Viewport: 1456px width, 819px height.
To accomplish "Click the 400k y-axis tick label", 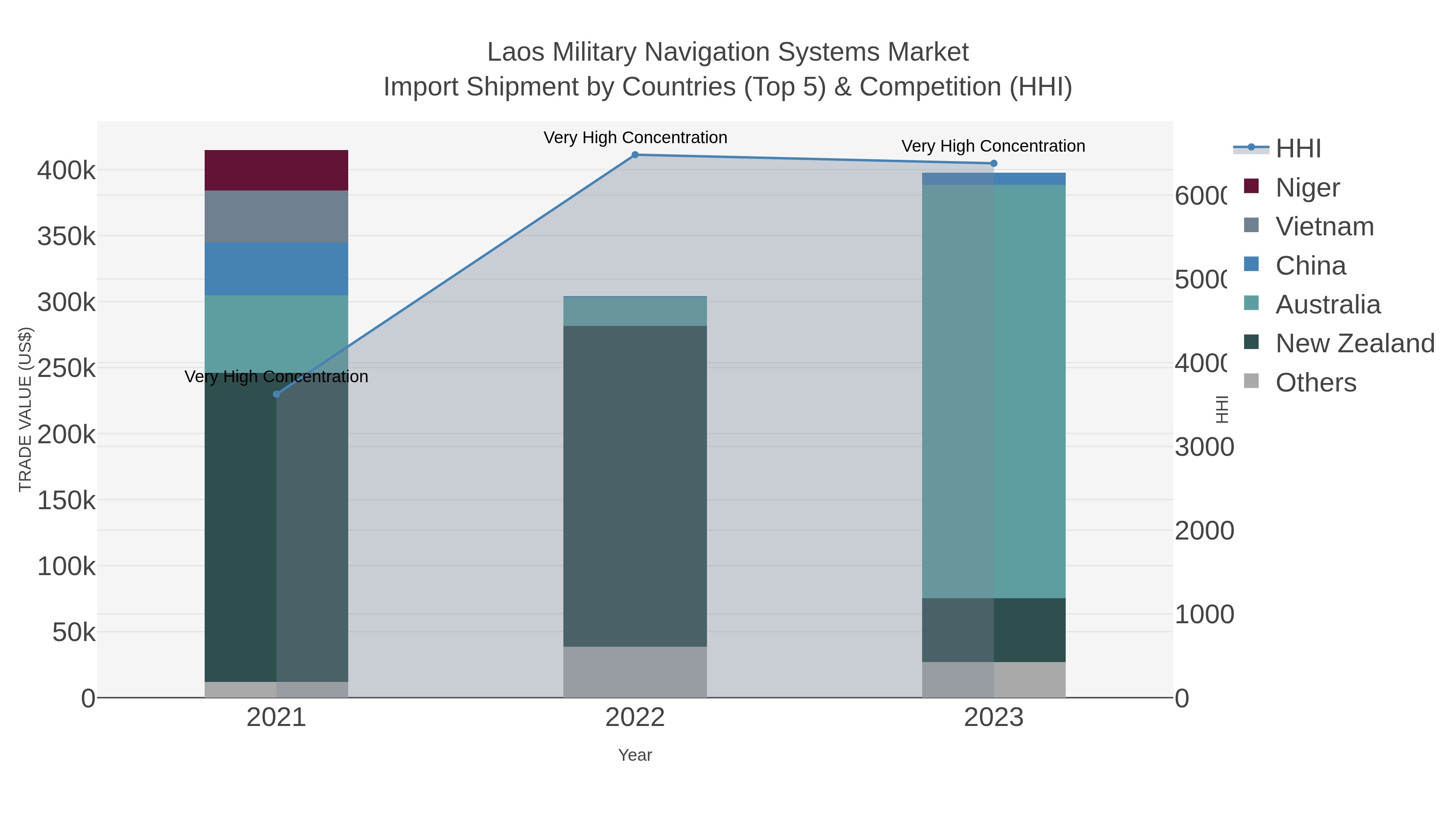I will [x=67, y=170].
